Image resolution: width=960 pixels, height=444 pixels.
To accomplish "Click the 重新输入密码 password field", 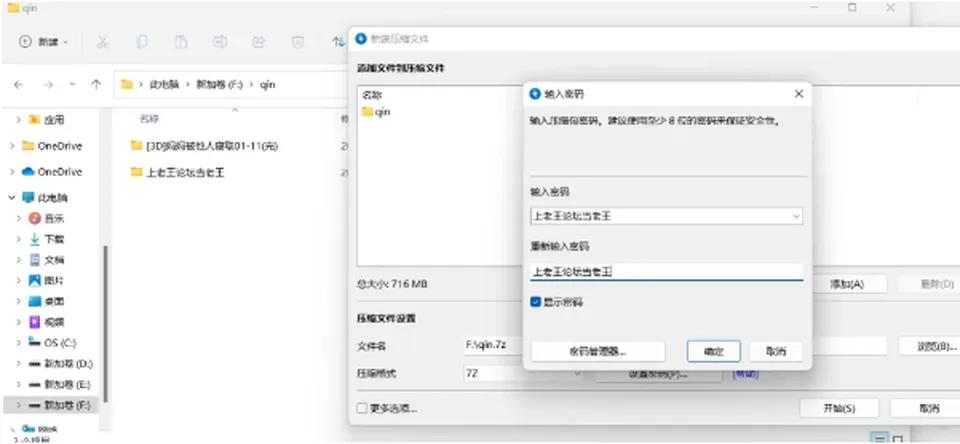I will point(666,272).
